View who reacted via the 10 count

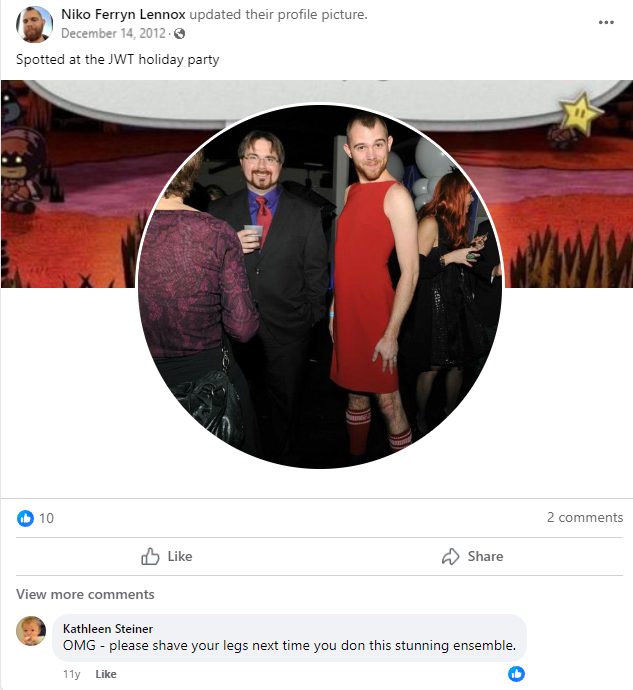pyautogui.click(x=46, y=518)
